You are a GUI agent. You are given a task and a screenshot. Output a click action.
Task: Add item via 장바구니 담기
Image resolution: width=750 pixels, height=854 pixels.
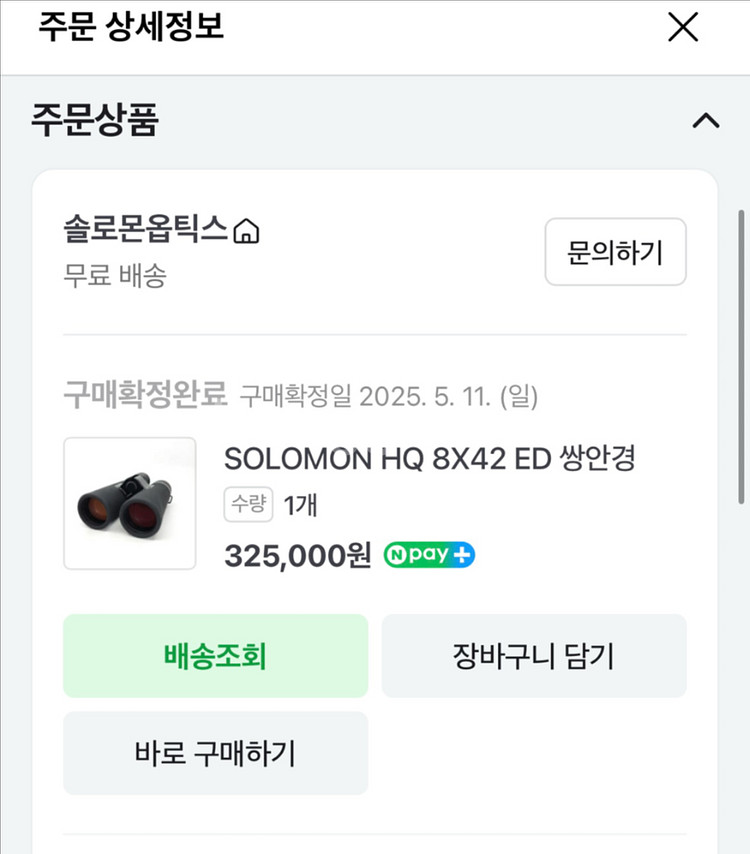pos(534,656)
